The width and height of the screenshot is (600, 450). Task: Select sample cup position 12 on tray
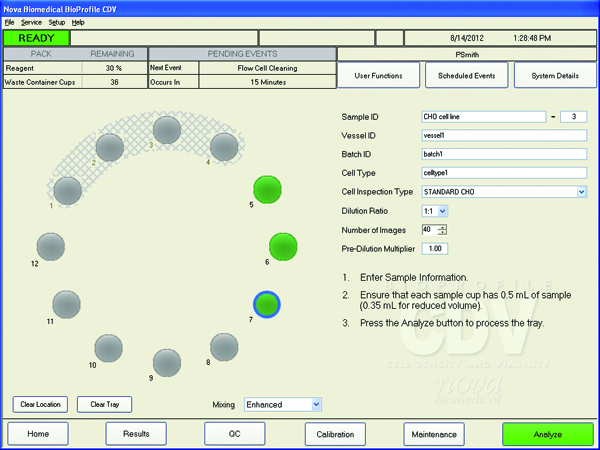(51, 247)
